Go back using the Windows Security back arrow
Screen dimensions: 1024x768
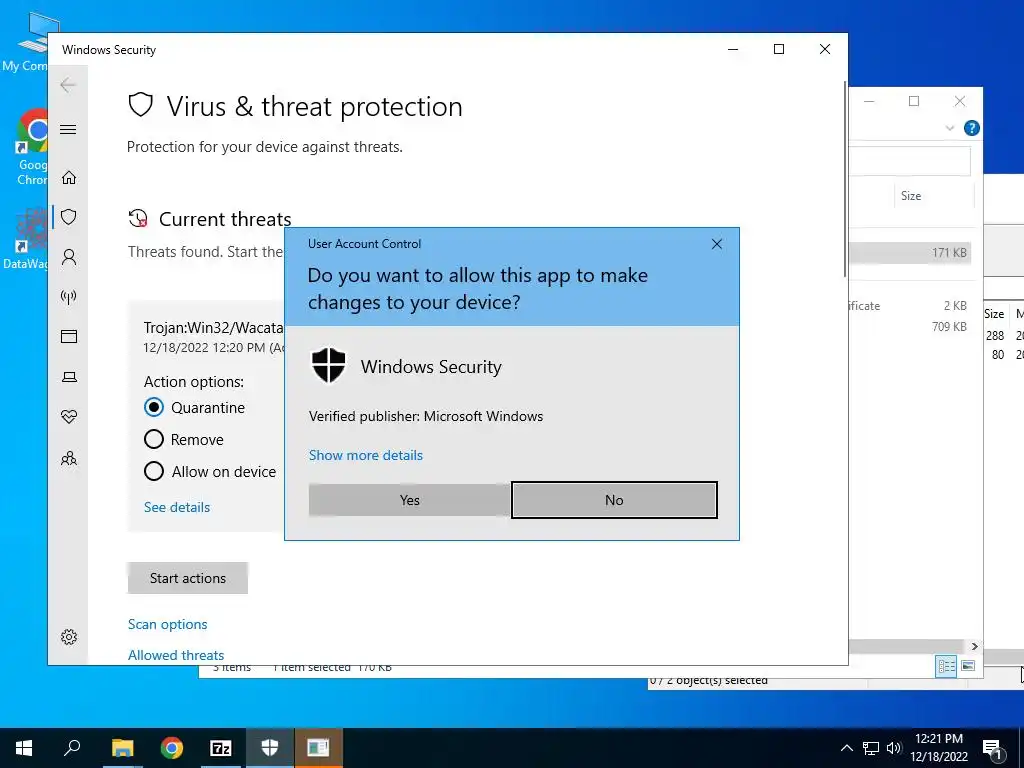click(x=68, y=85)
